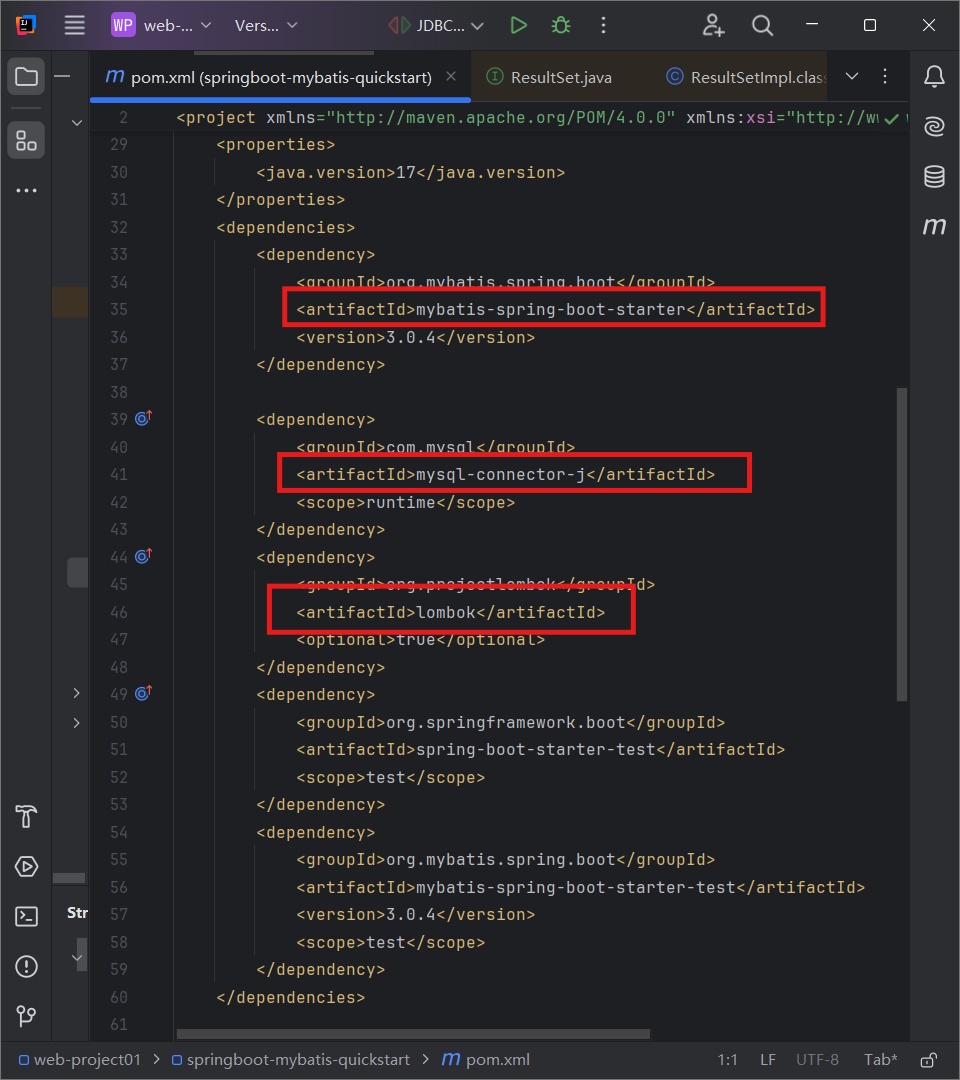The image size is (960, 1080).
Task: Click the lombok artifactId line
Action: point(450,612)
